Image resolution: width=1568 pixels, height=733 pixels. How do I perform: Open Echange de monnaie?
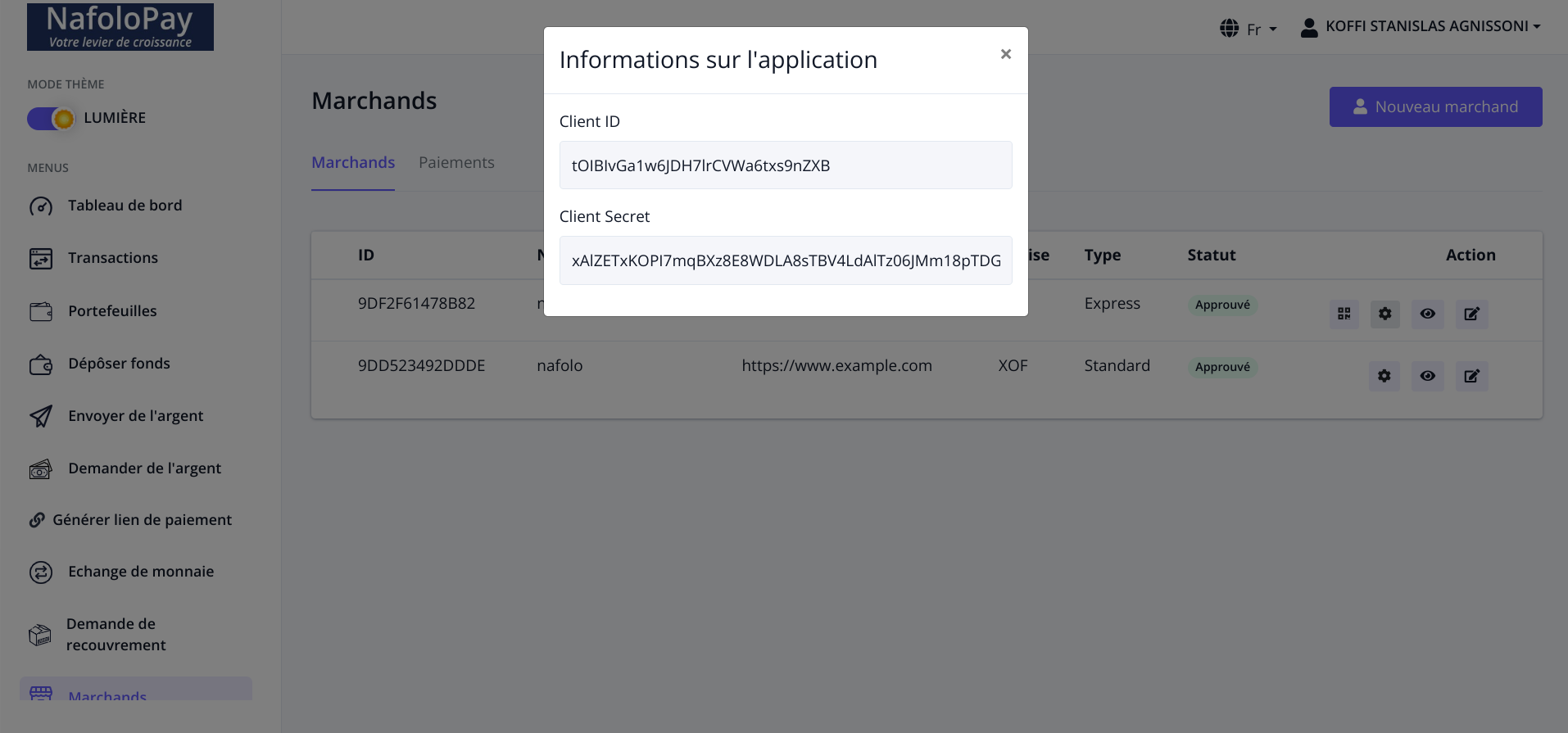tap(141, 572)
